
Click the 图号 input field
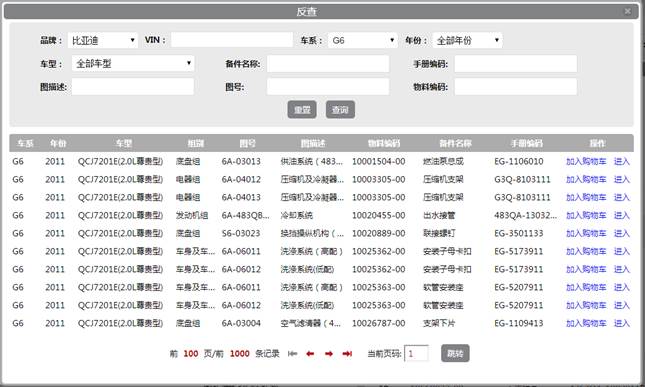tap(328, 87)
